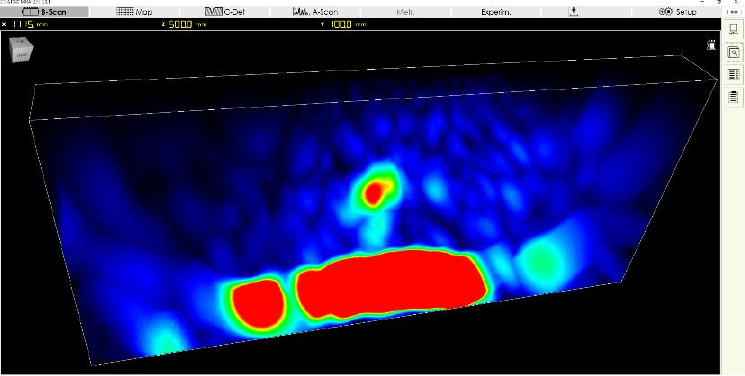
Task: Click the sidebar monitor-frame icon
Action: click(x=734, y=29)
